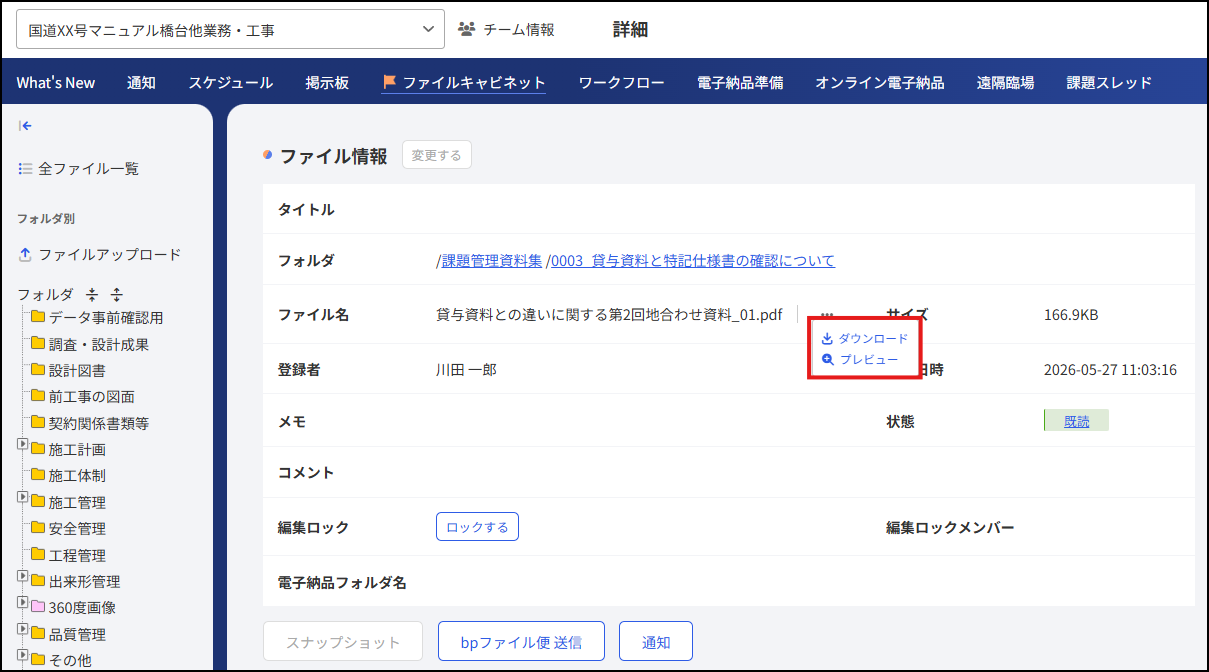
Task: Expand the 施工管理 folder node
Action: click(22, 497)
